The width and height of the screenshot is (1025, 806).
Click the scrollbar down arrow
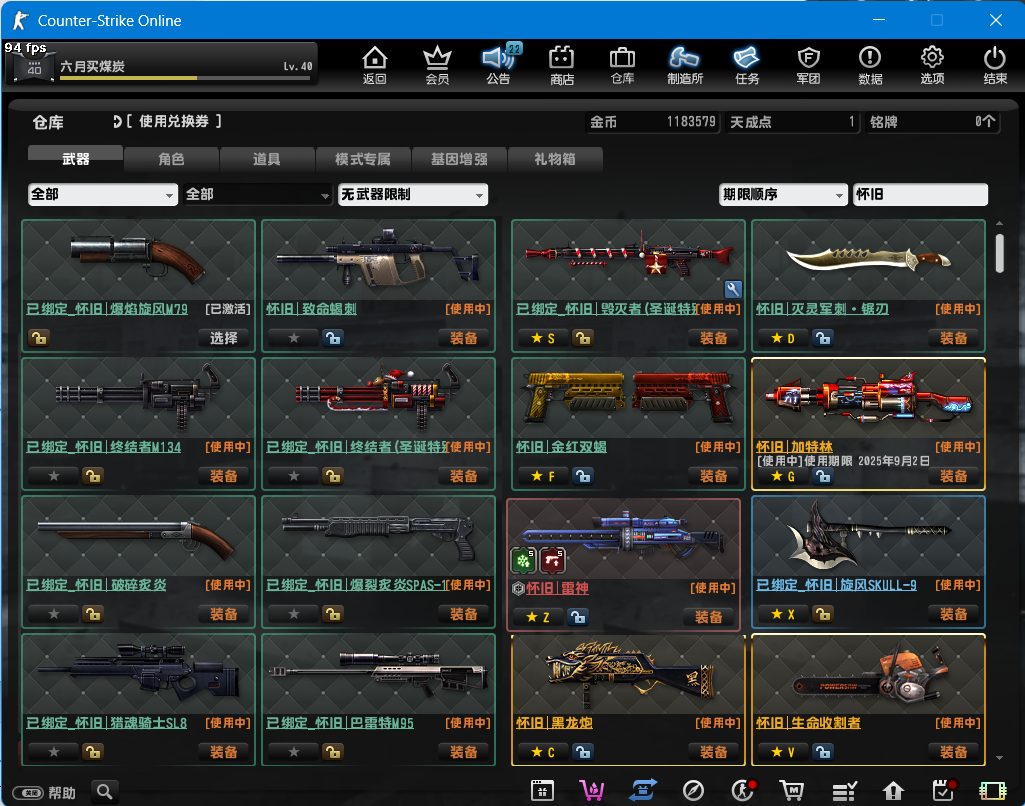(1000, 758)
